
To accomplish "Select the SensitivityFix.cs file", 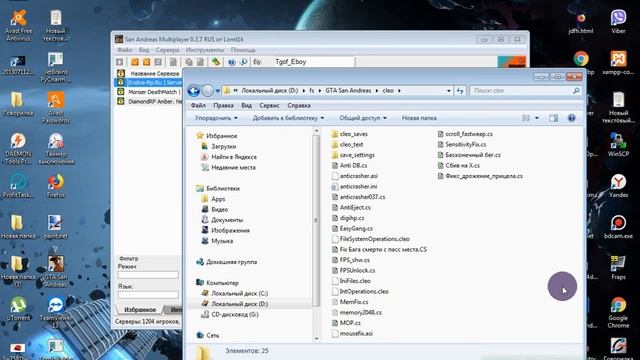I will tap(462, 144).
